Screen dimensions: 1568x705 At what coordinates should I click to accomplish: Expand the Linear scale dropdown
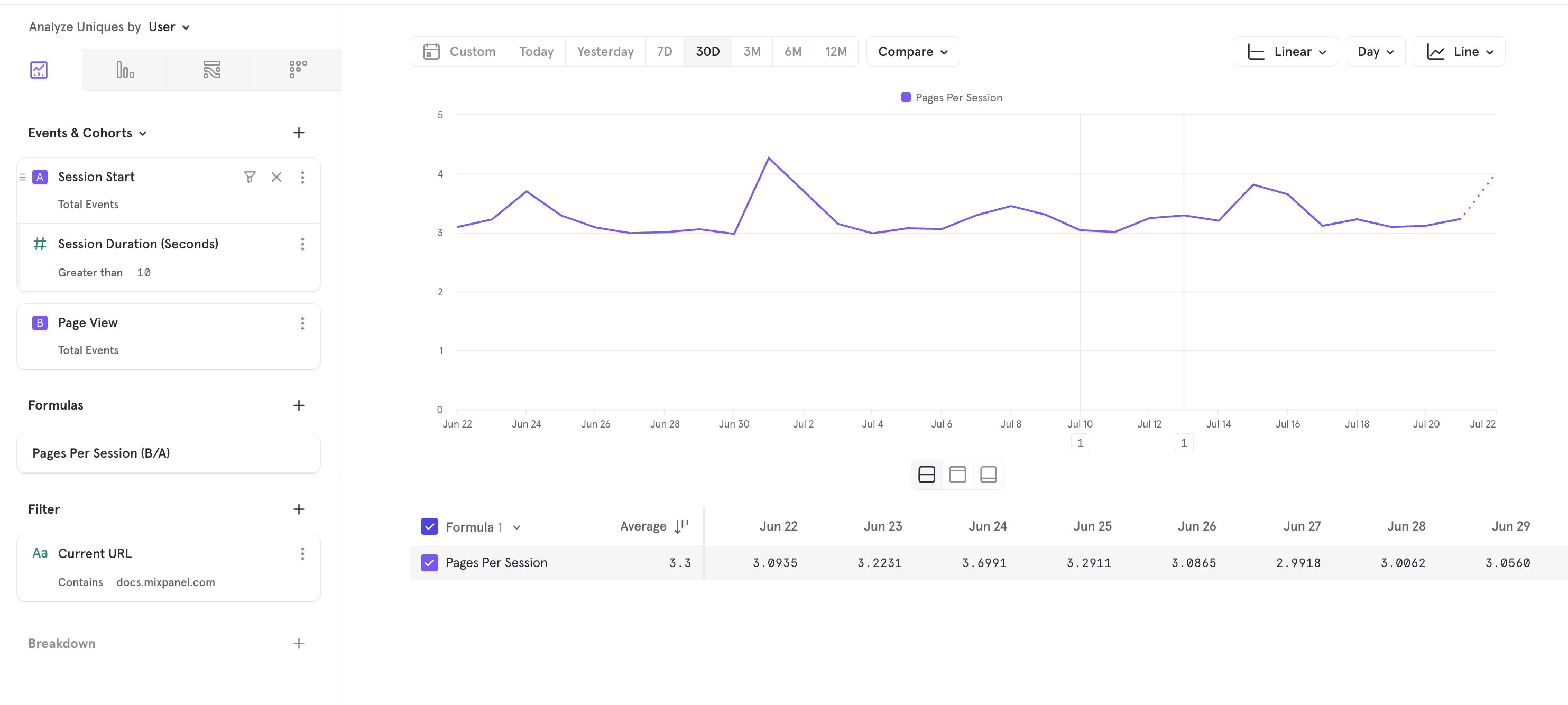click(x=1286, y=52)
